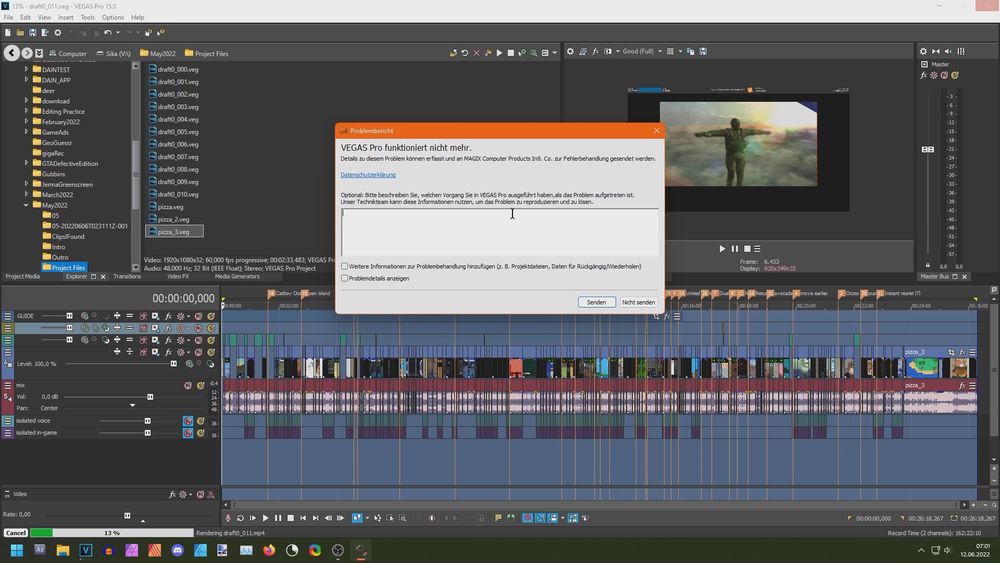
Task: Open Discord from the Windows taskbar
Action: click(177, 550)
